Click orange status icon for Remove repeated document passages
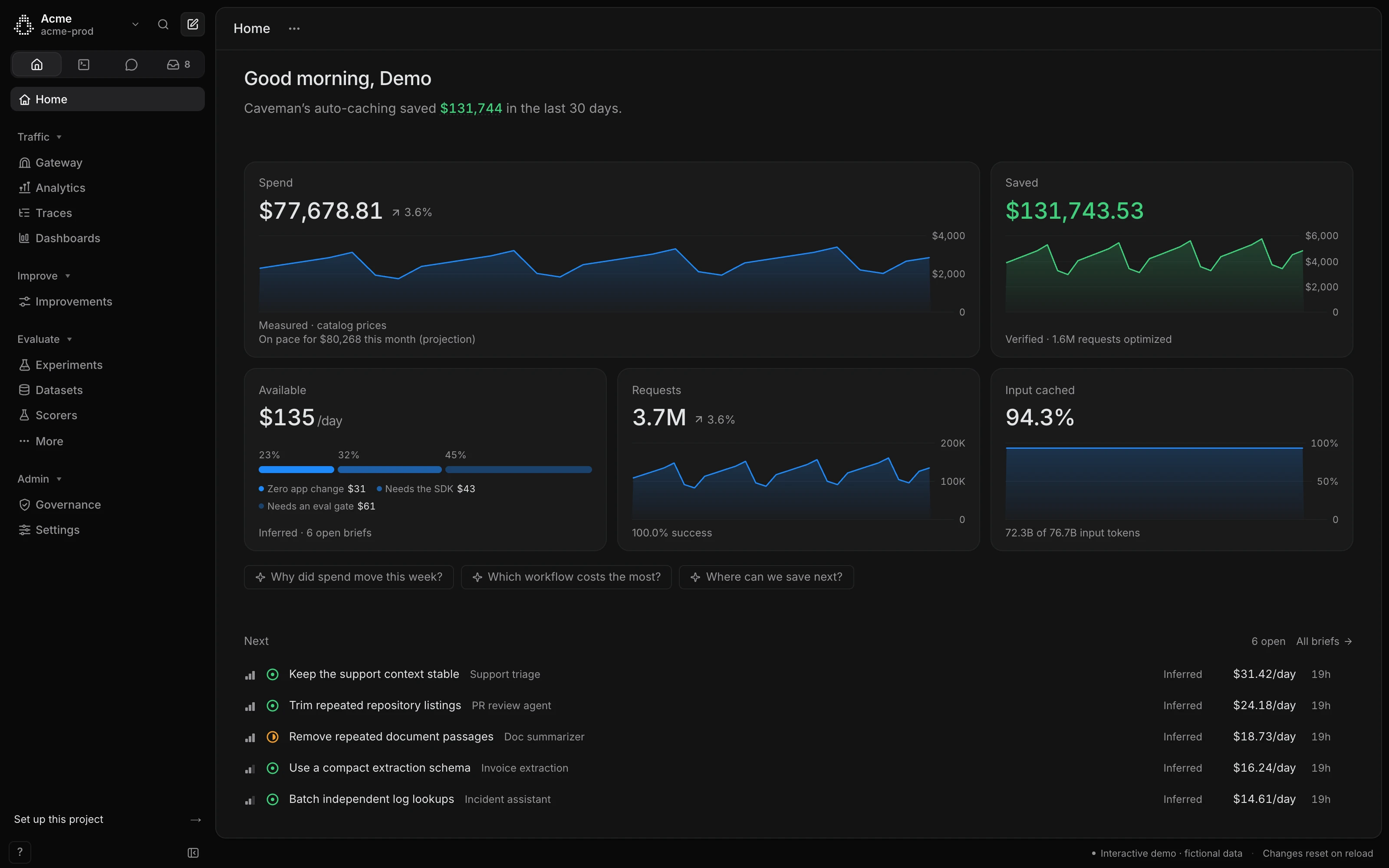 click(273, 736)
